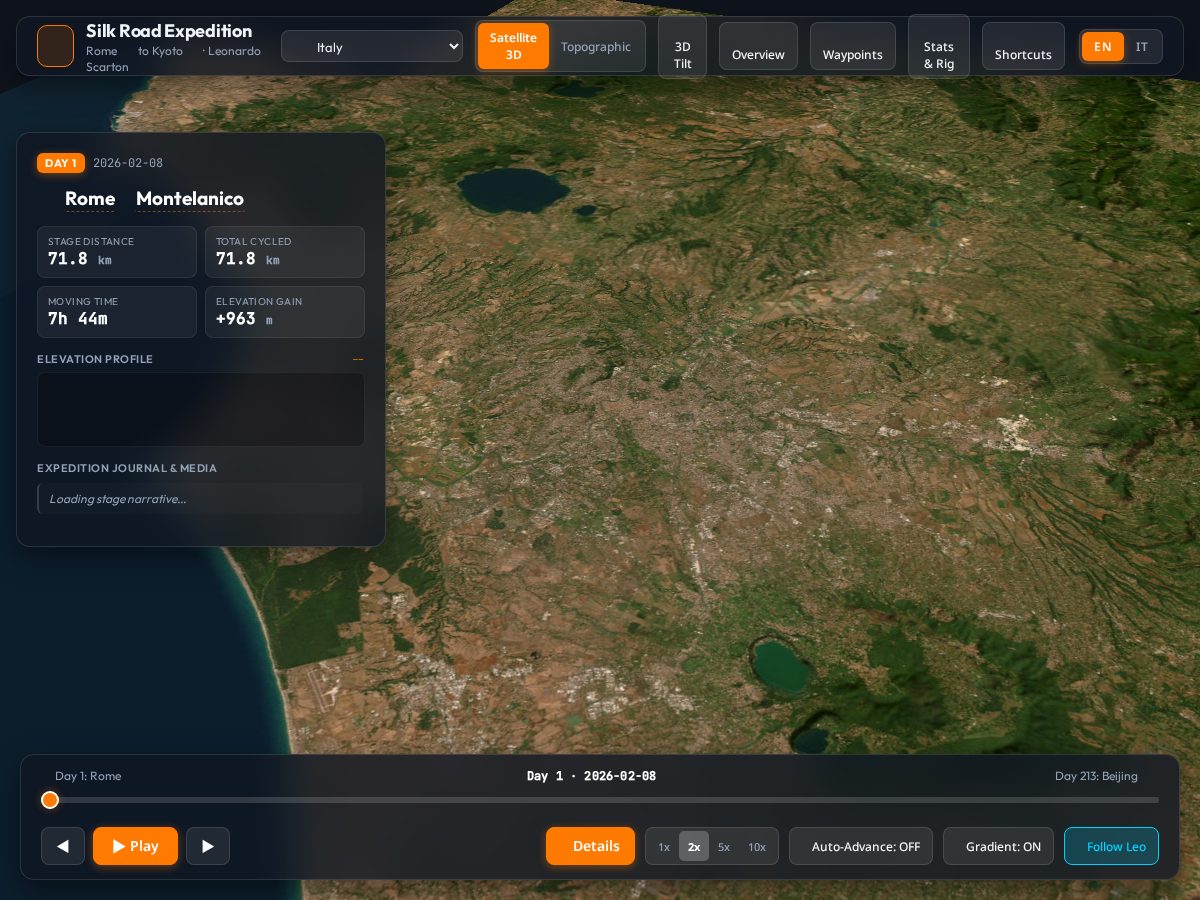Switch to Satellite 3D map mode
Screen dimensions: 1200x900
513,46
